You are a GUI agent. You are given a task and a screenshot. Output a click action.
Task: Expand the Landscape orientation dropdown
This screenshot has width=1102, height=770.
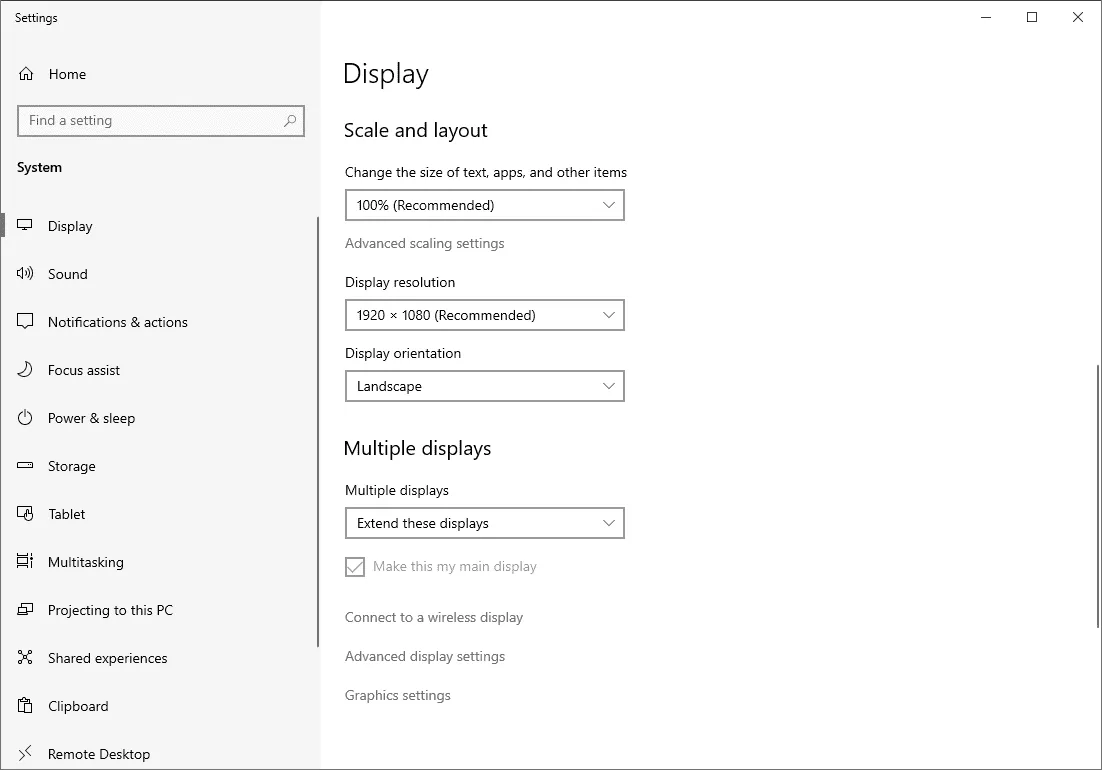tap(484, 386)
